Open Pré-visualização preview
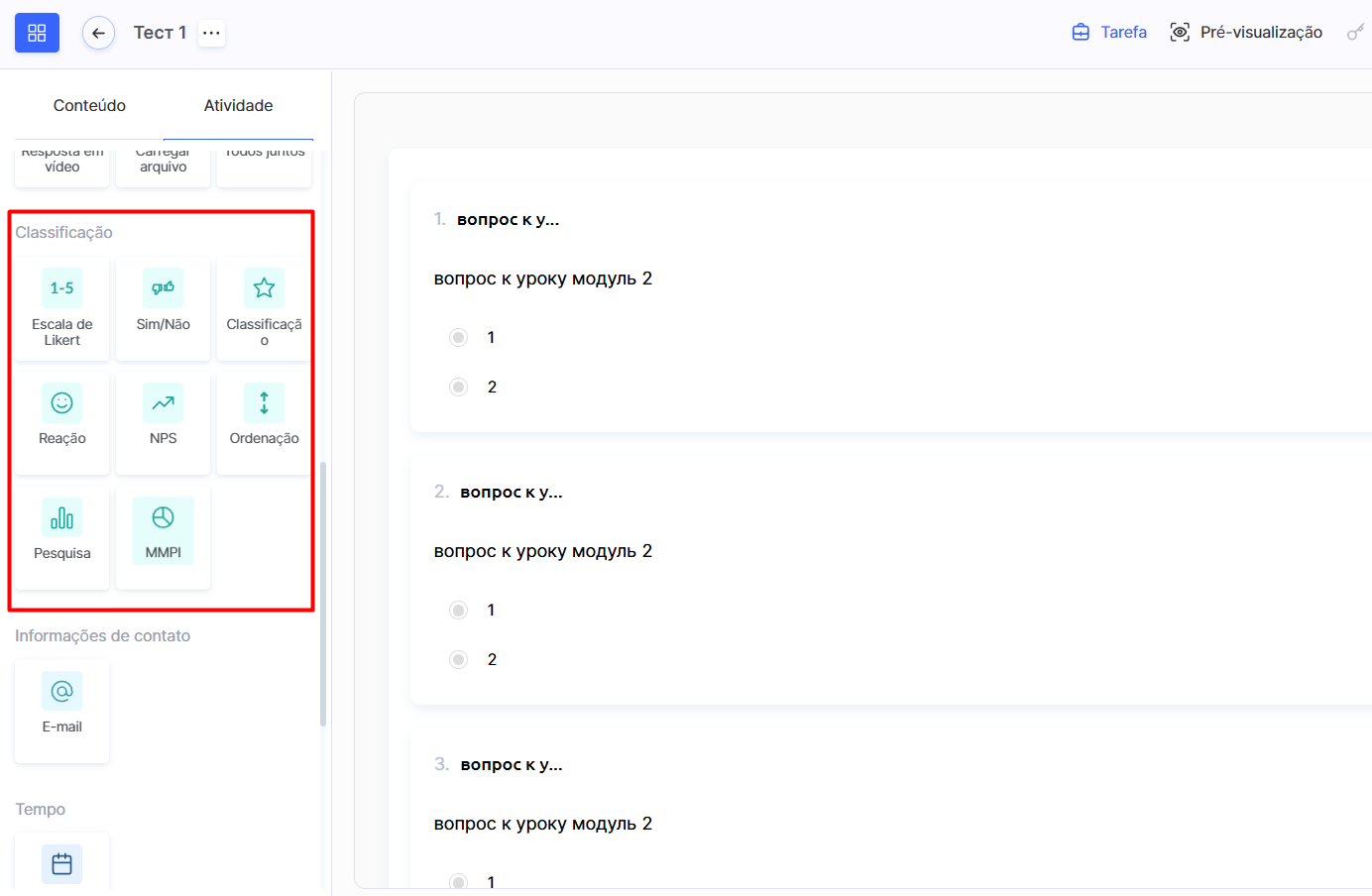 pyautogui.click(x=1246, y=33)
